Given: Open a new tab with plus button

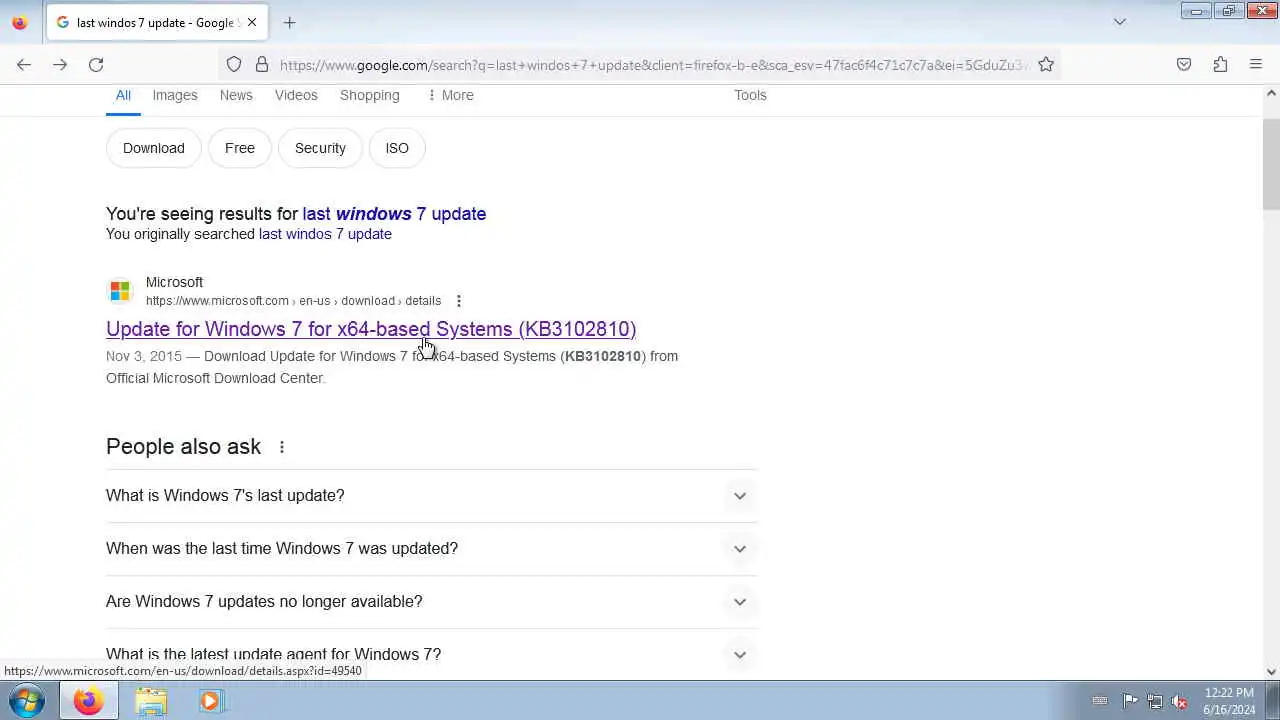Looking at the screenshot, I should (289, 22).
